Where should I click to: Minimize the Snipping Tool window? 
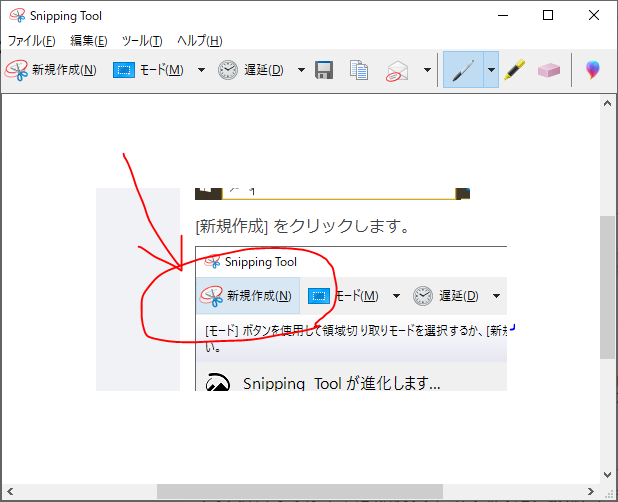coord(503,16)
